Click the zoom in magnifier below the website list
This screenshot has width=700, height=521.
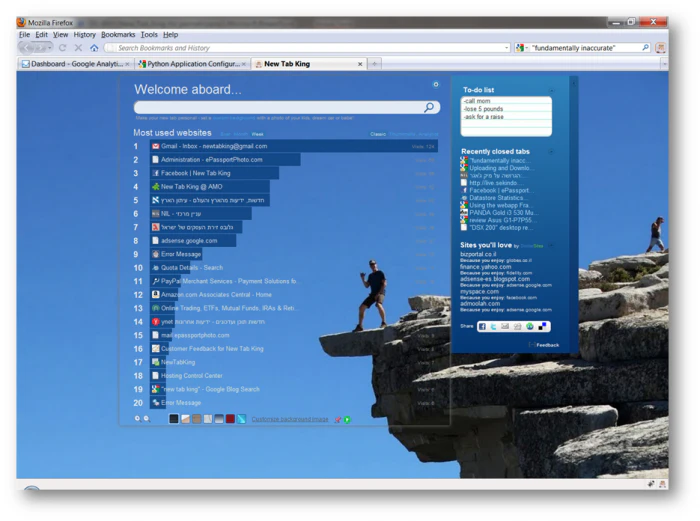(x=138, y=419)
